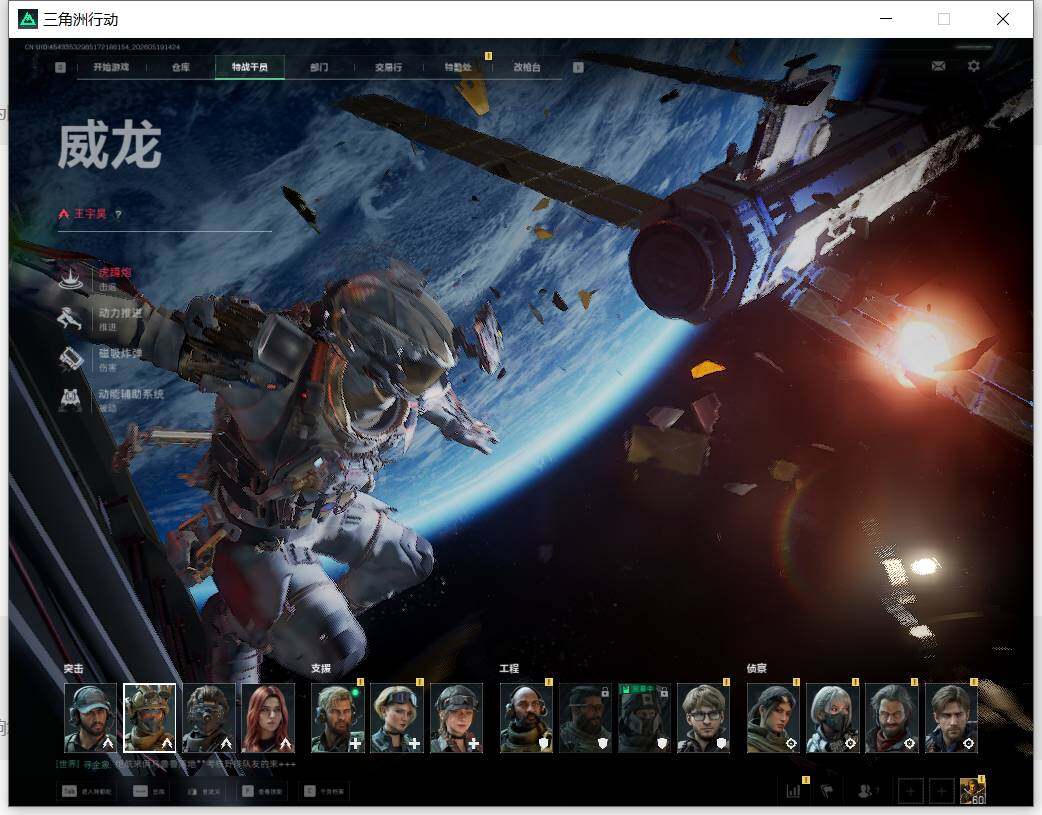
Task: Click the 王宇昊 operator name
Action: 90,214
